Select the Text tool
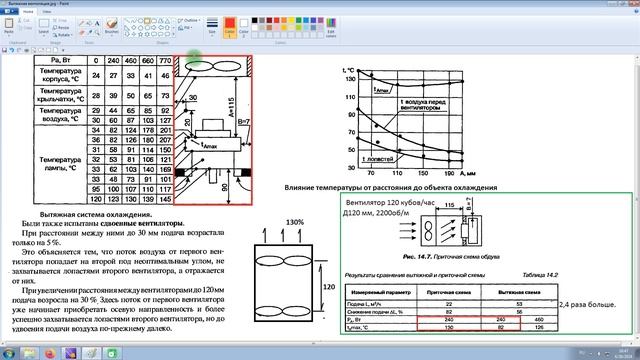The height and width of the screenshot is (360, 640). [97, 24]
